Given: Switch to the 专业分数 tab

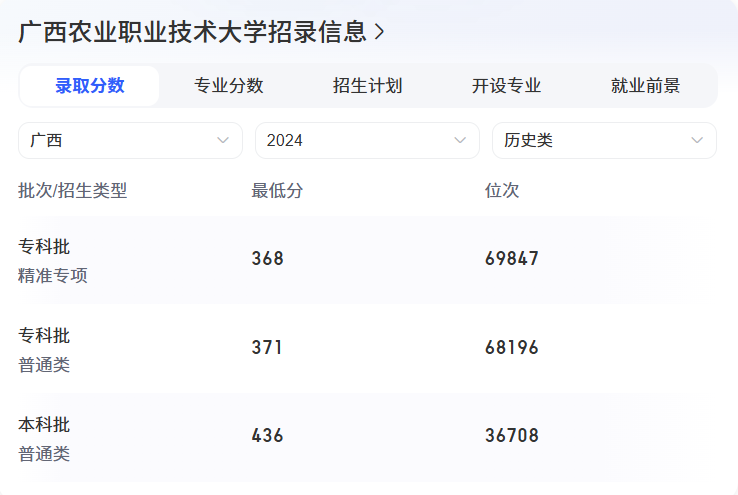Looking at the screenshot, I should click(x=229, y=86).
